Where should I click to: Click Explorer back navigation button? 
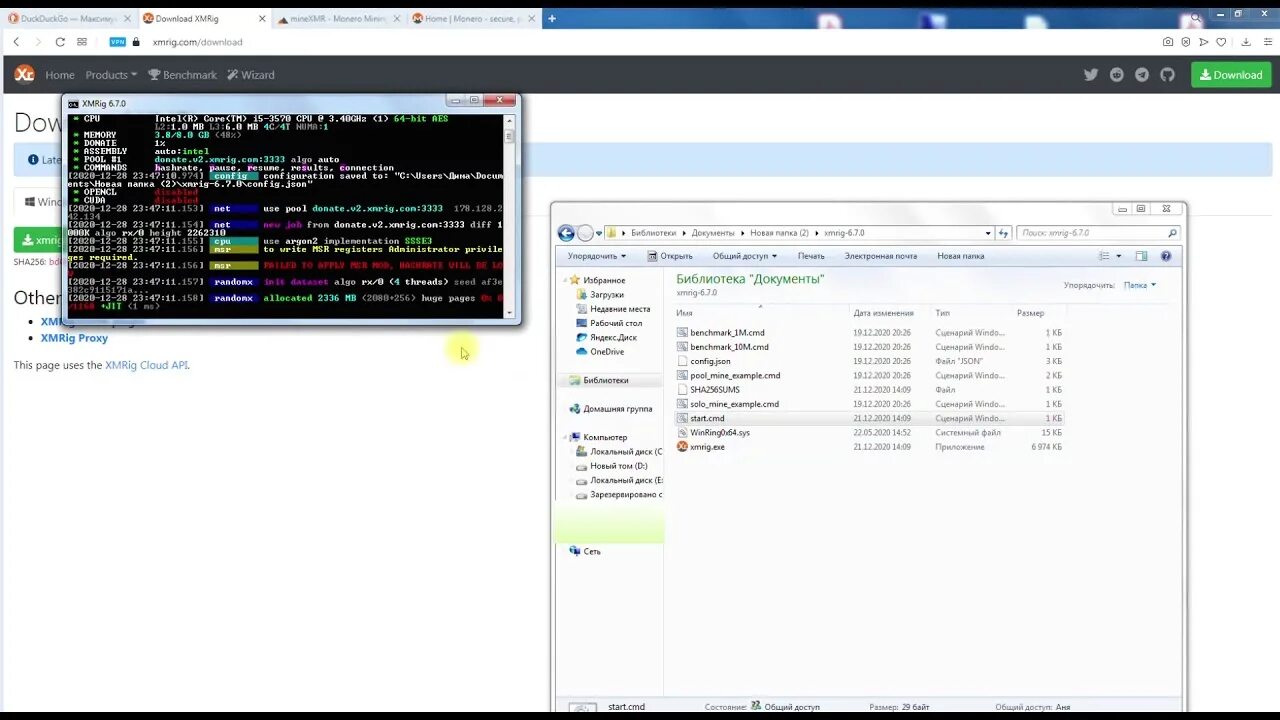(x=566, y=233)
